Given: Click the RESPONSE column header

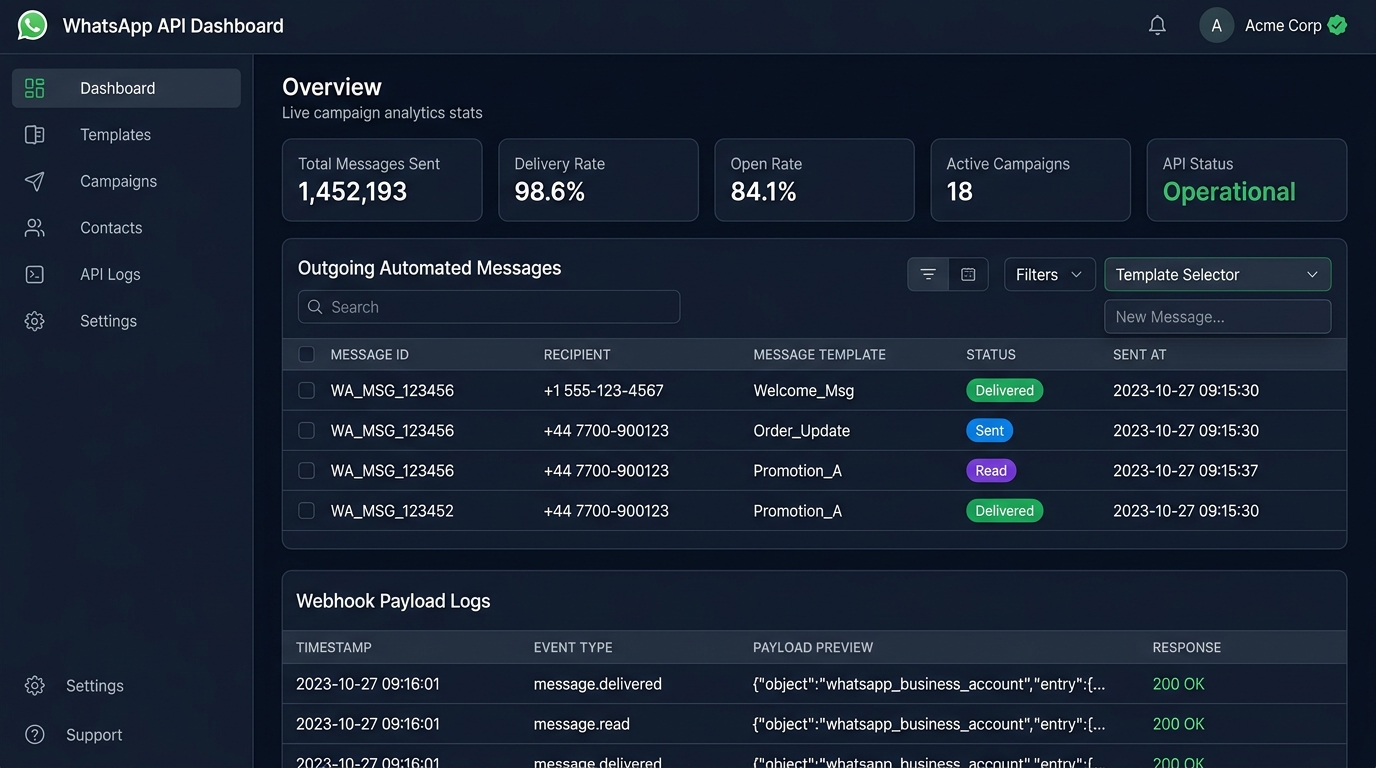Looking at the screenshot, I should 1187,647.
